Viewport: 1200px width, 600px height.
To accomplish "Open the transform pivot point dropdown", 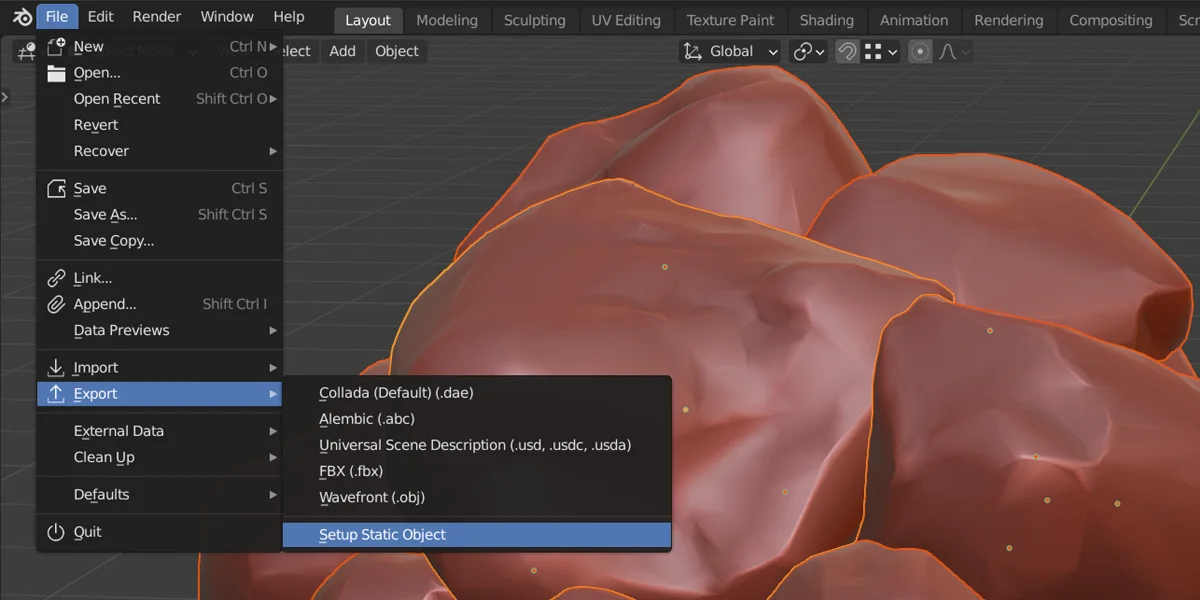I will [808, 51].
